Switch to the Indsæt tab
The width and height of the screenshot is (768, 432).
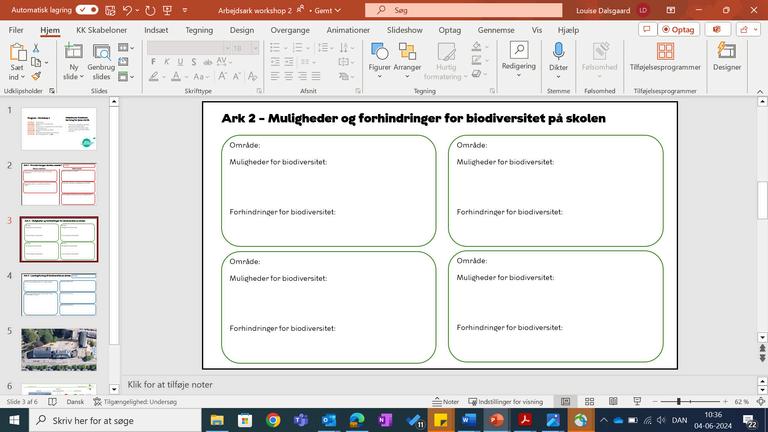[156, 30]
